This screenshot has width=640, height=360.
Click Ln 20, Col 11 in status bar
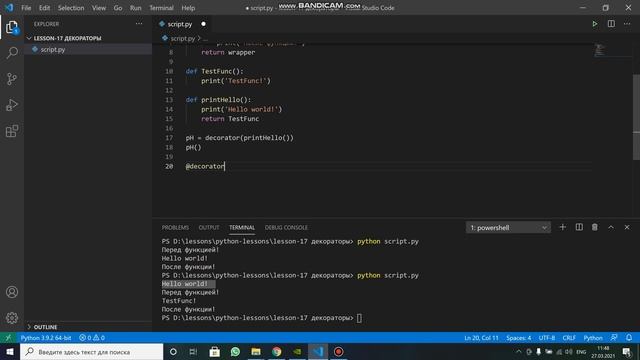(x=481, y=338)
